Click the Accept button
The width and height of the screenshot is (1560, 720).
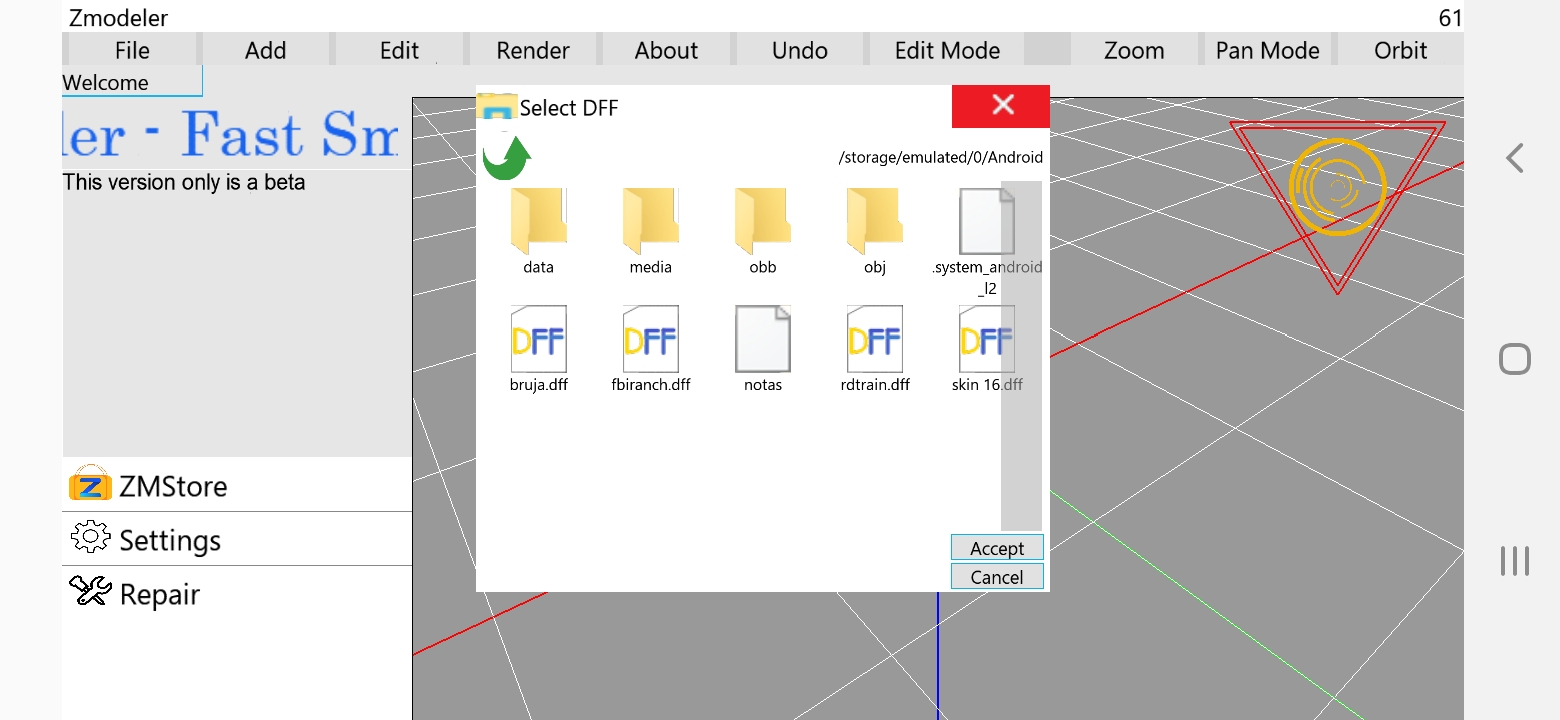(x=997, y=548)
